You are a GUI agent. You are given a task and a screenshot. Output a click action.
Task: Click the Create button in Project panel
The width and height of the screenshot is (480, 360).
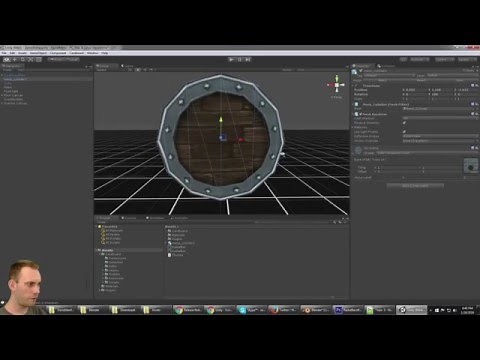[x=102, y=222]
